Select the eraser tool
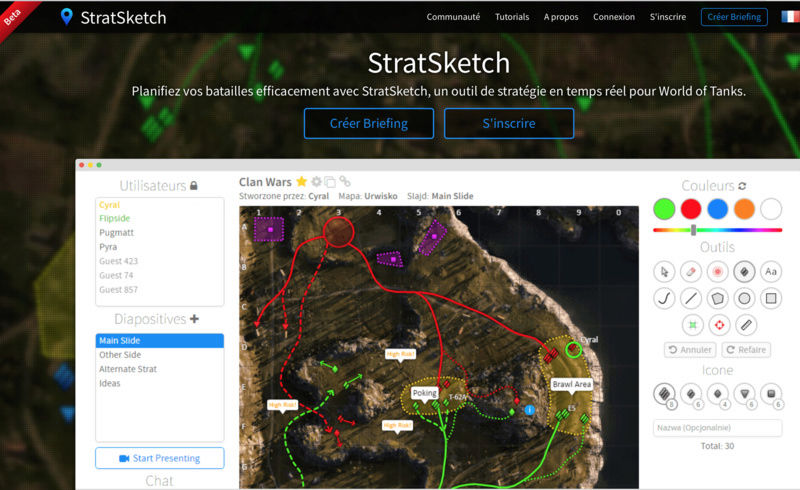Screen dimensions: 800x490 691,272
